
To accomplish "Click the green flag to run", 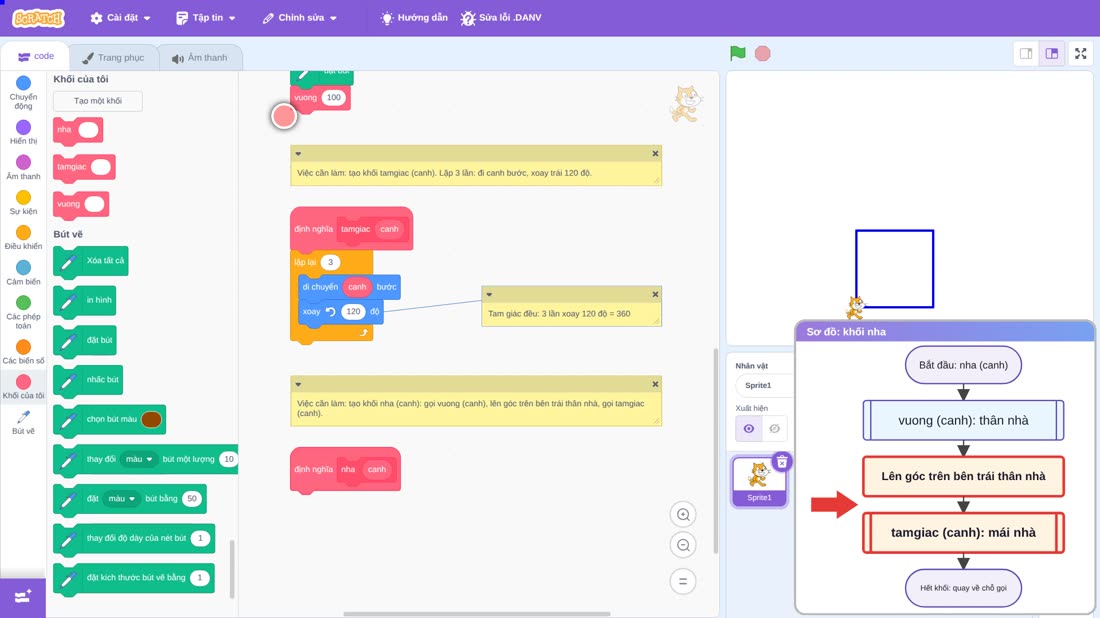I will click(737, 53).
